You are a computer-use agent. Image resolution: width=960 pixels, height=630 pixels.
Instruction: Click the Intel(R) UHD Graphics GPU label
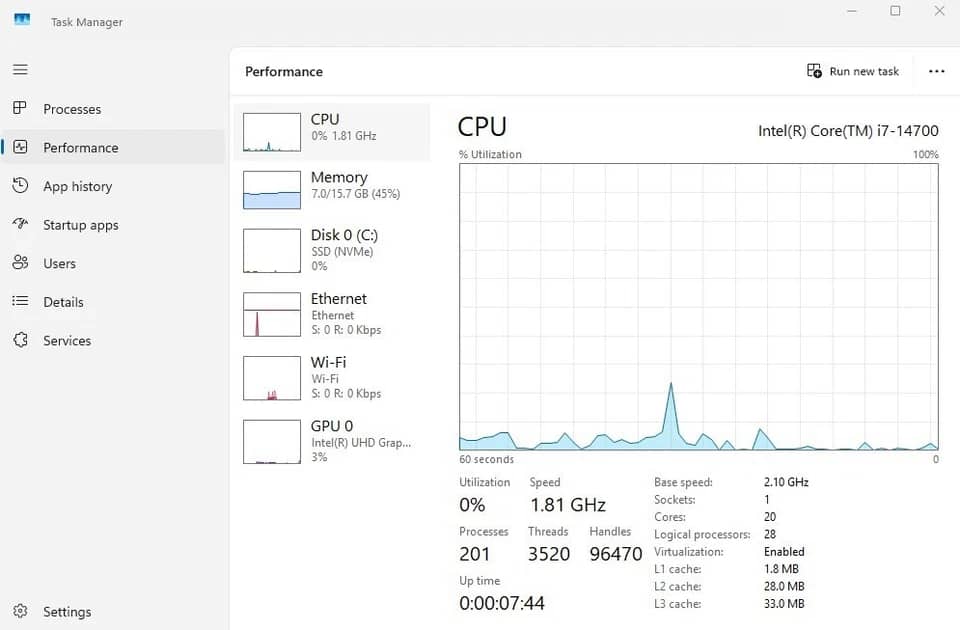tap(361, 443)
